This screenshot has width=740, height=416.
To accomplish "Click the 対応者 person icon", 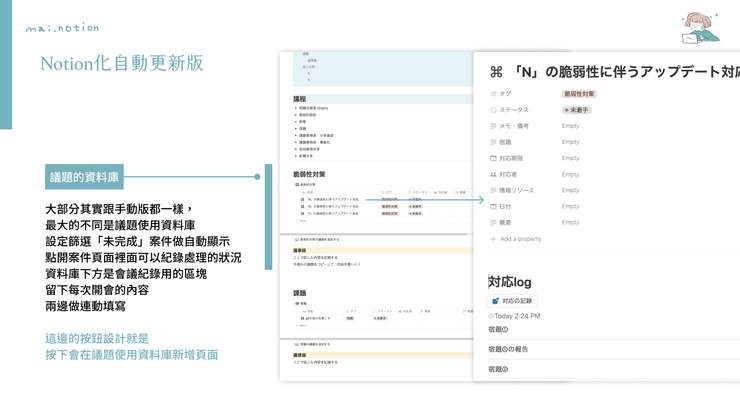I will [x=493, y=174].
